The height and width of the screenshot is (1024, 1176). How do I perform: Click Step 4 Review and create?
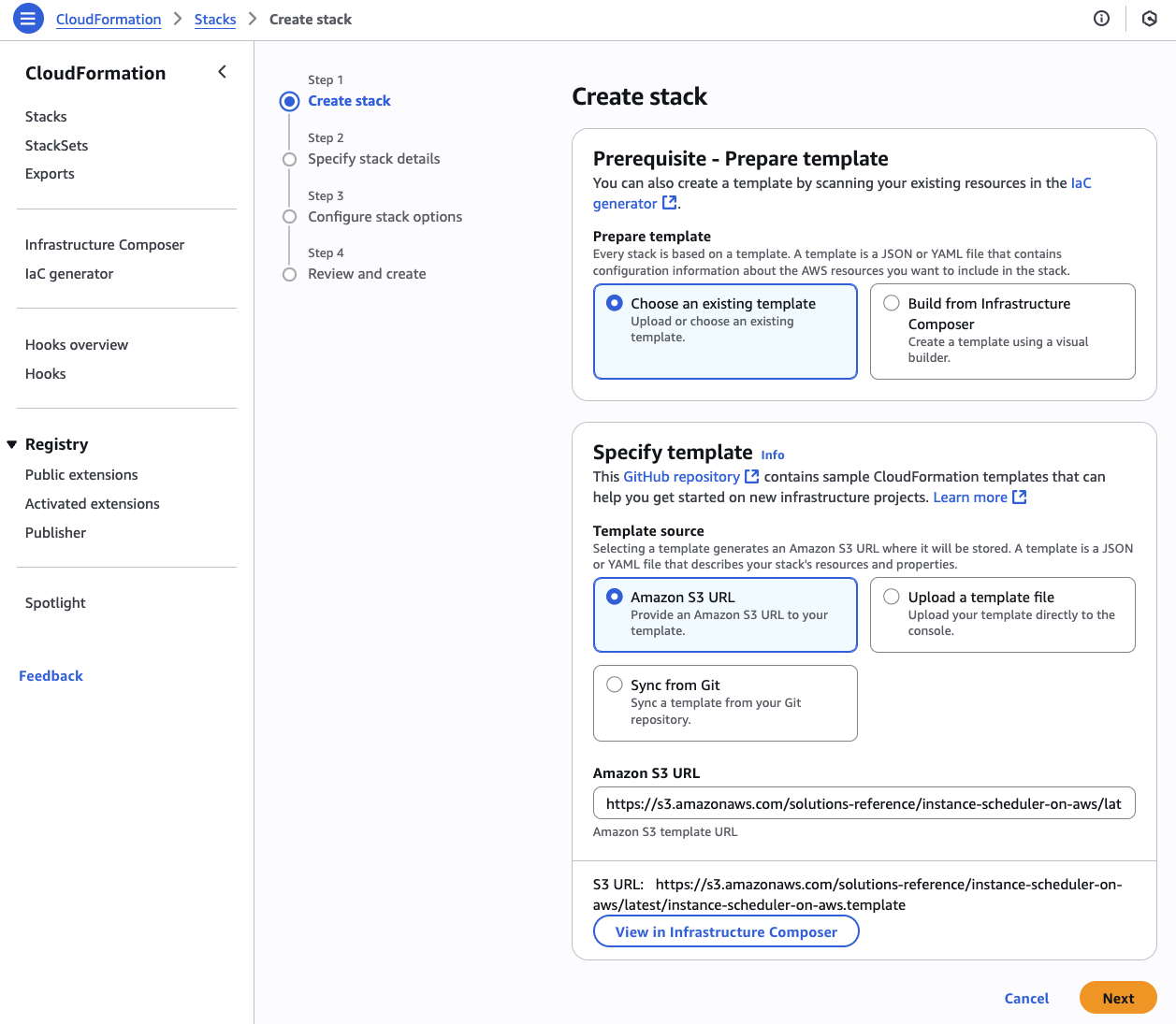pos(367,274)
